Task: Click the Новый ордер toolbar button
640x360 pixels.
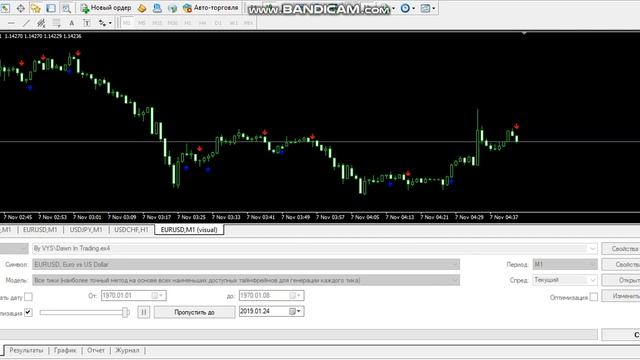Action: (106, 8)
